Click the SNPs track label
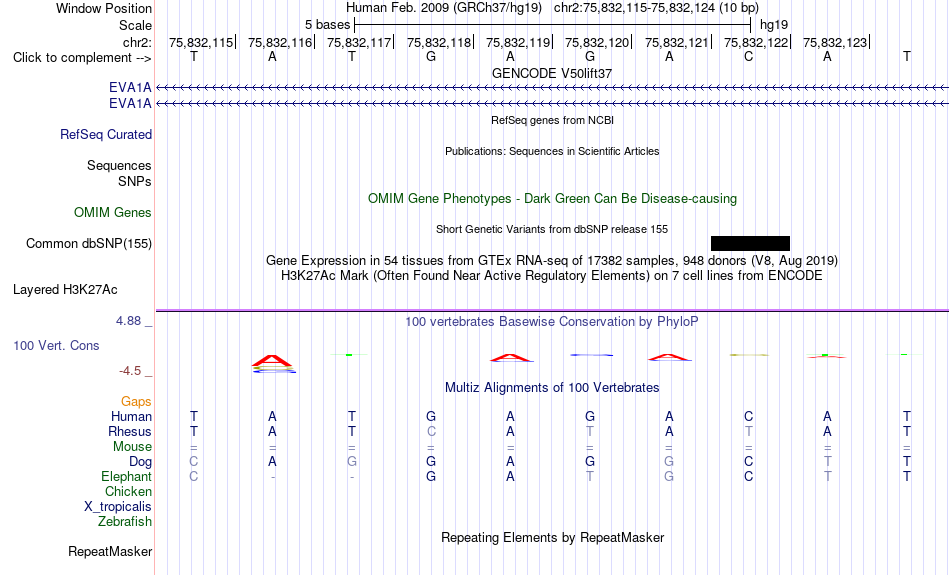 pos(135,181)
